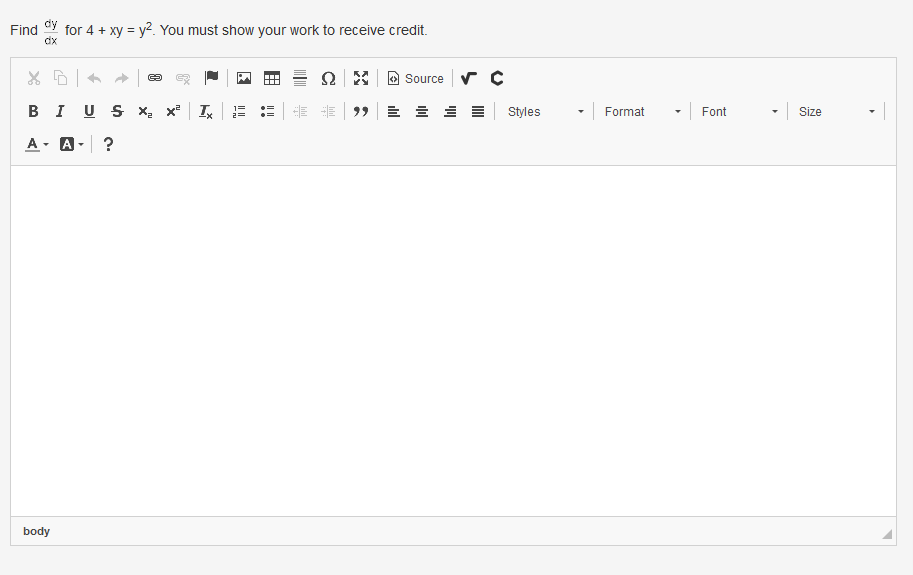The image size is (913, 575).
Task: Remove formatting with Tx icon
Action: [206, 111]
